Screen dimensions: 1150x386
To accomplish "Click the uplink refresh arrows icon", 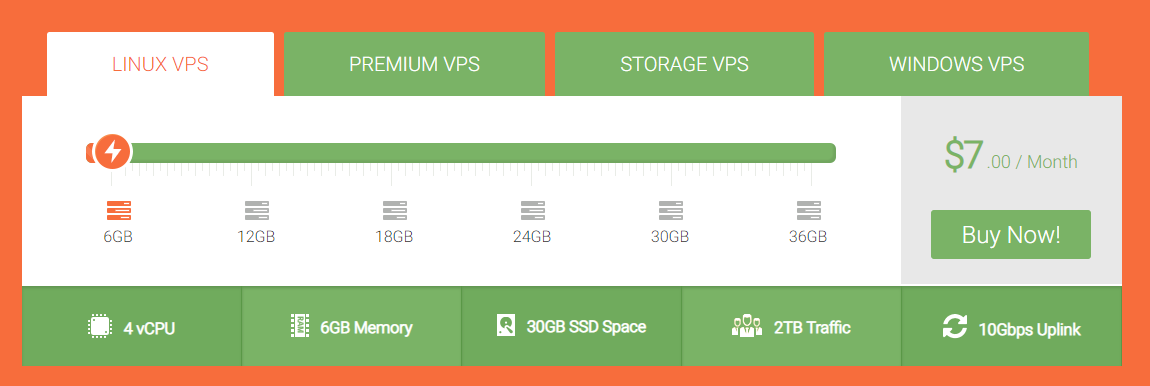I will tap(955, 327).
